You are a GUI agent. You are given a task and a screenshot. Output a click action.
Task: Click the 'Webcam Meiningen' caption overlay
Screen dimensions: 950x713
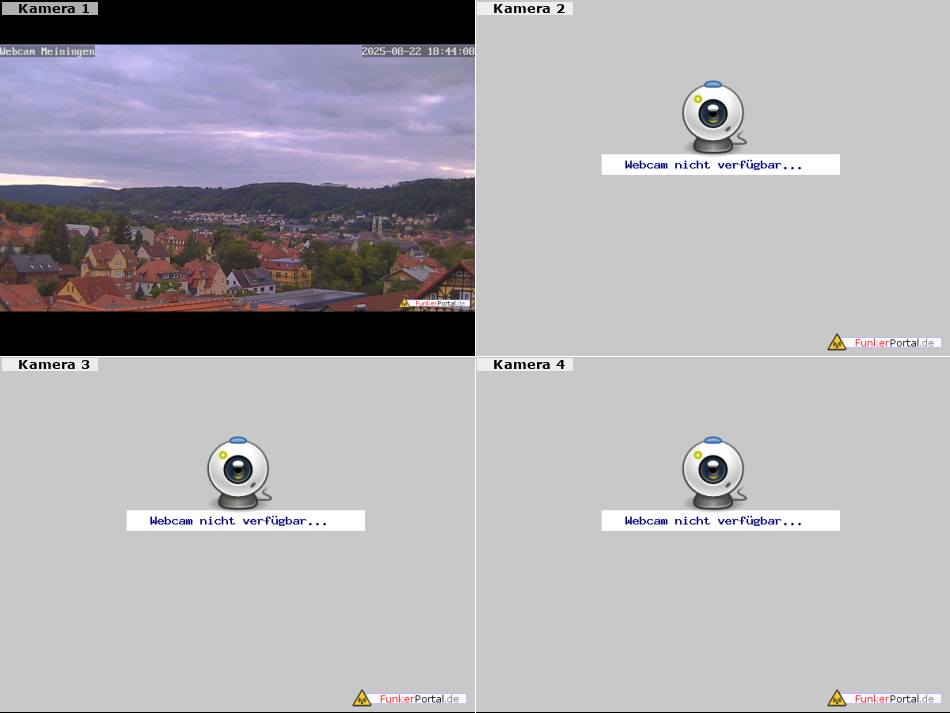pos(47,51)
